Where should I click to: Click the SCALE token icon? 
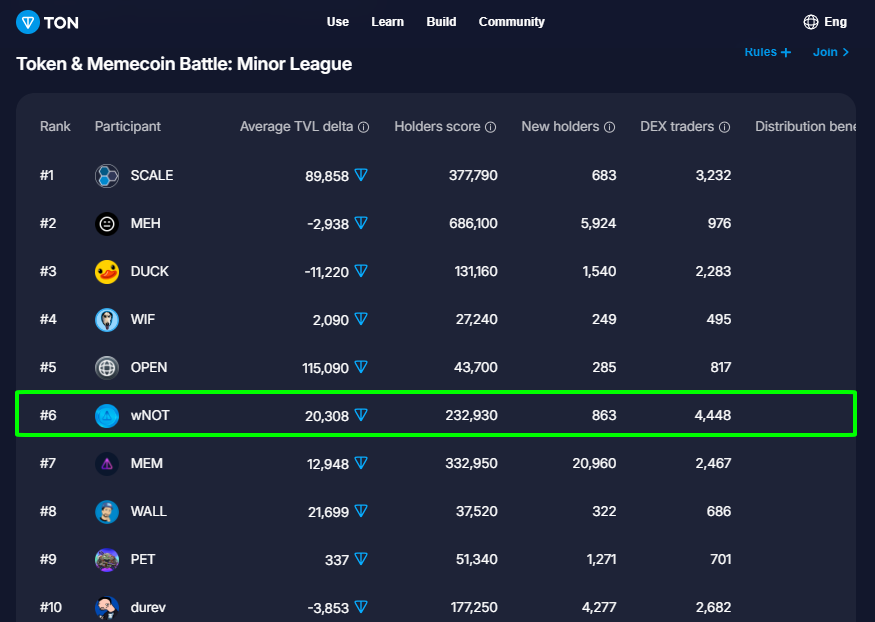(107, 176)
